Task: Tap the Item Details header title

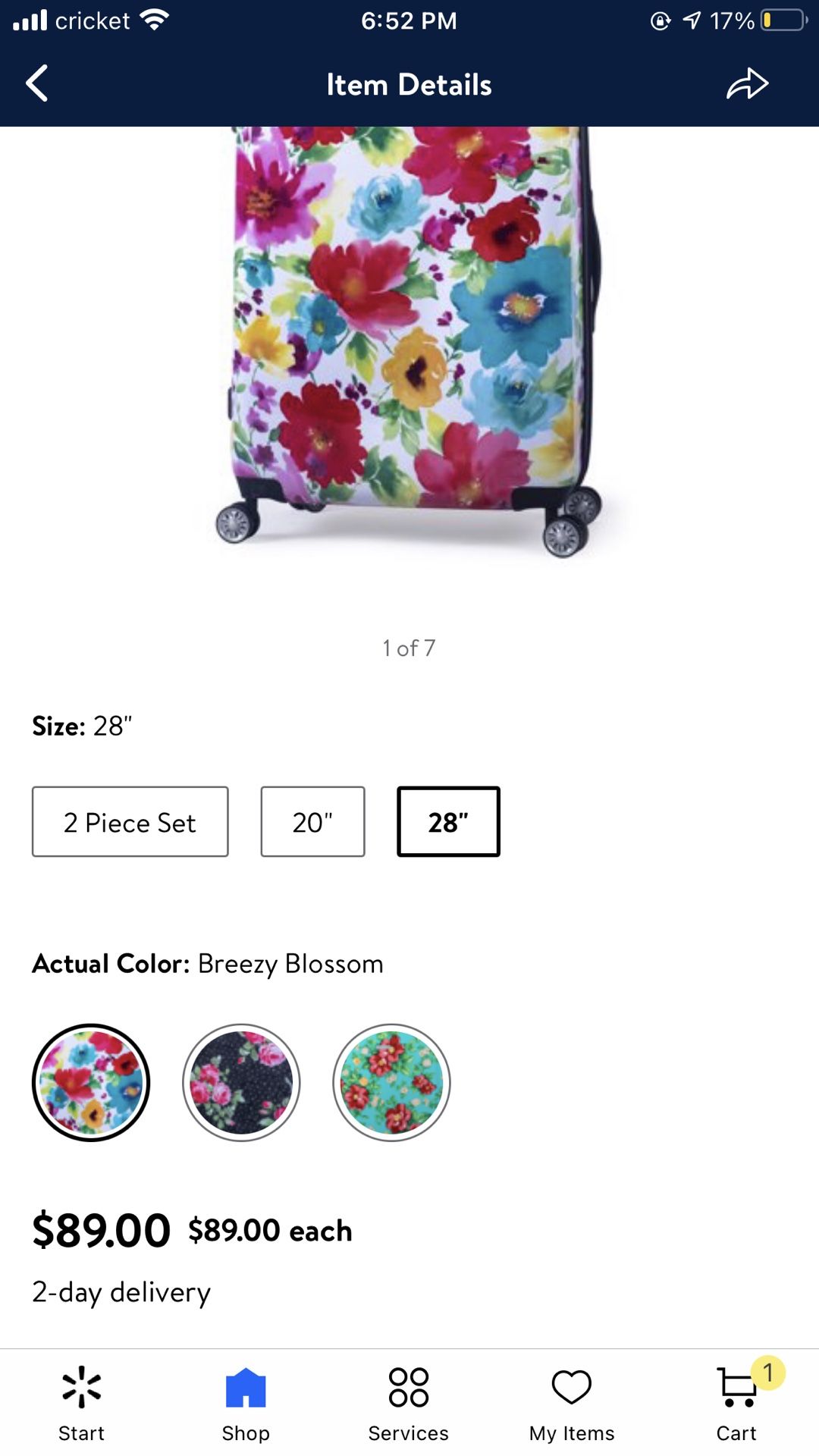Action: [x=409, y=84]
